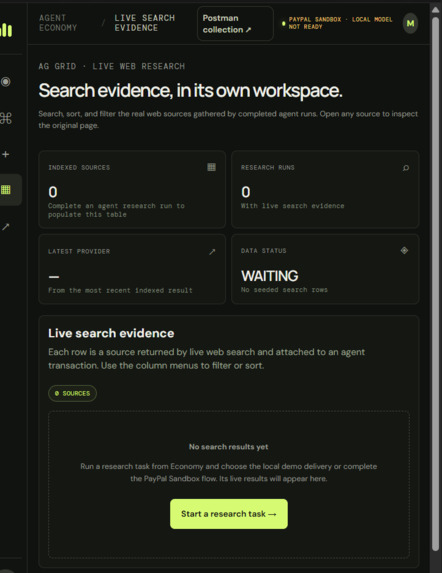Click the diamond icon in Data Status card
The height and width of the screenshot is (573, 442).
coord(404,250)
